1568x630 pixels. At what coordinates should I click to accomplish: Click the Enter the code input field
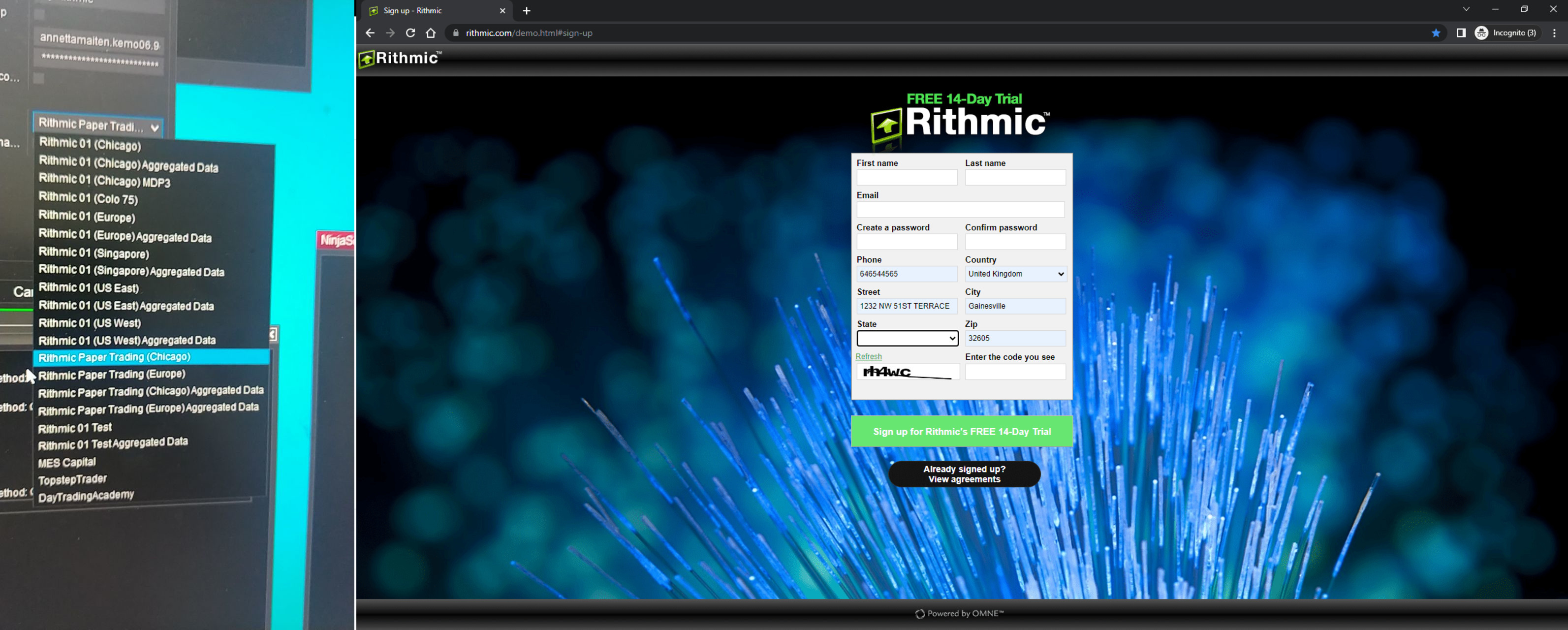(1015, 372)
